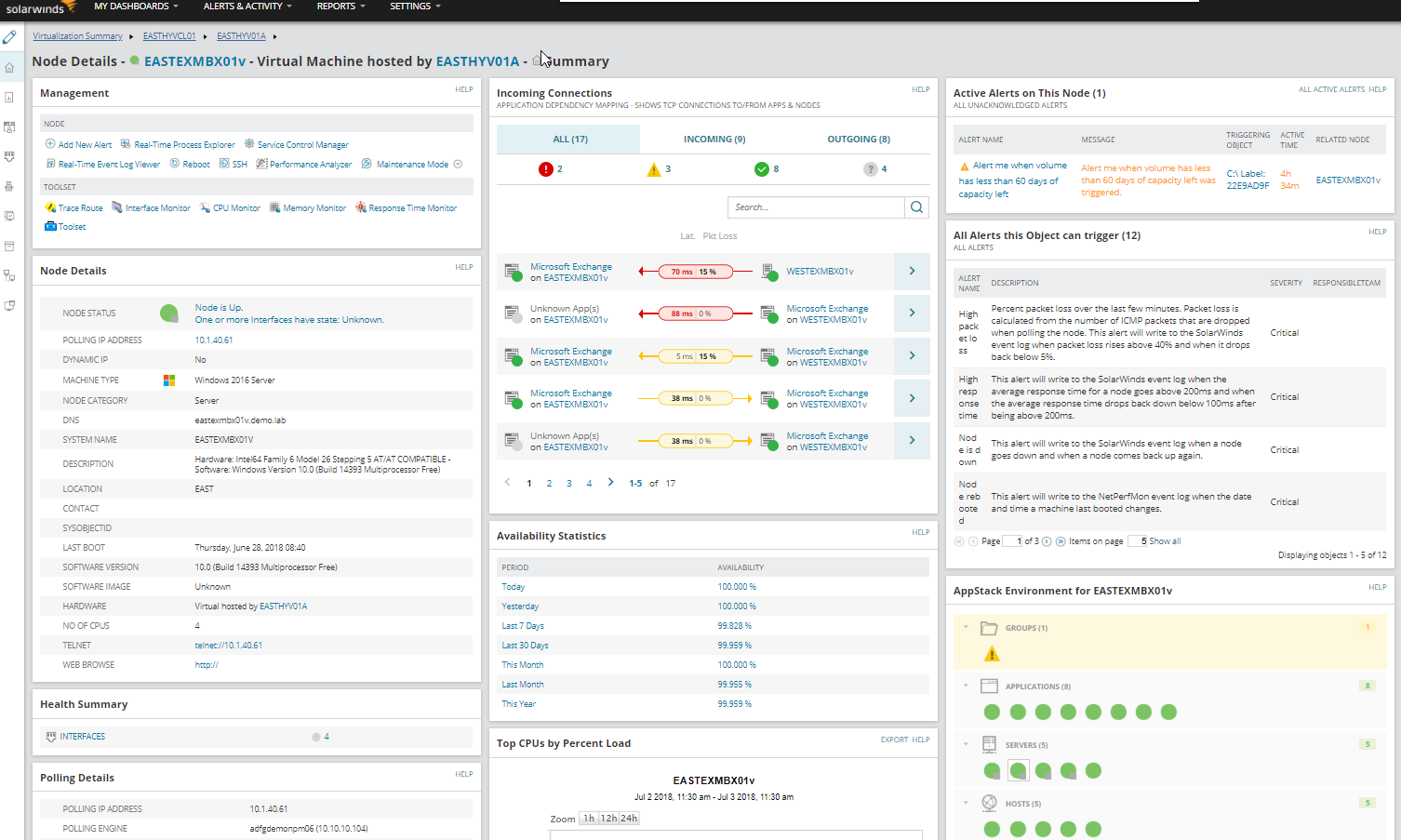Click the SolarWinds logo
This screenshot has width=1401, height=840.
[x=41, y=7]
